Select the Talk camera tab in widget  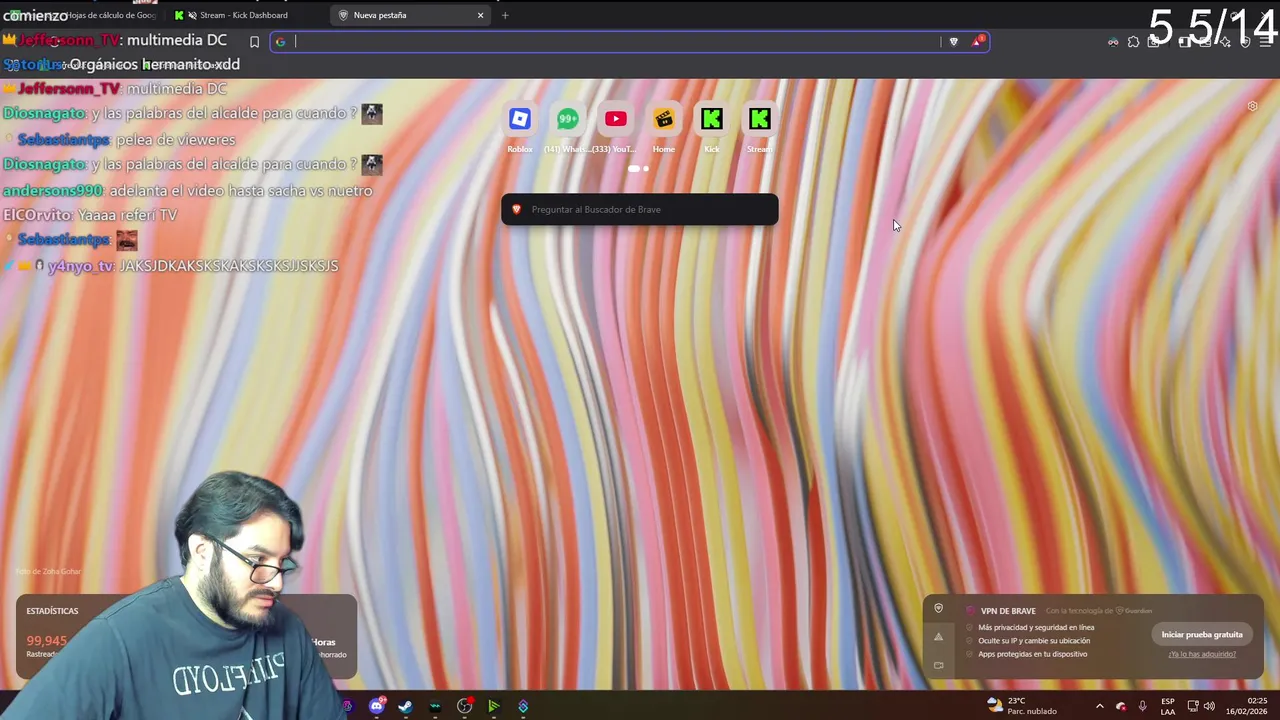click(x=938, y=665)
